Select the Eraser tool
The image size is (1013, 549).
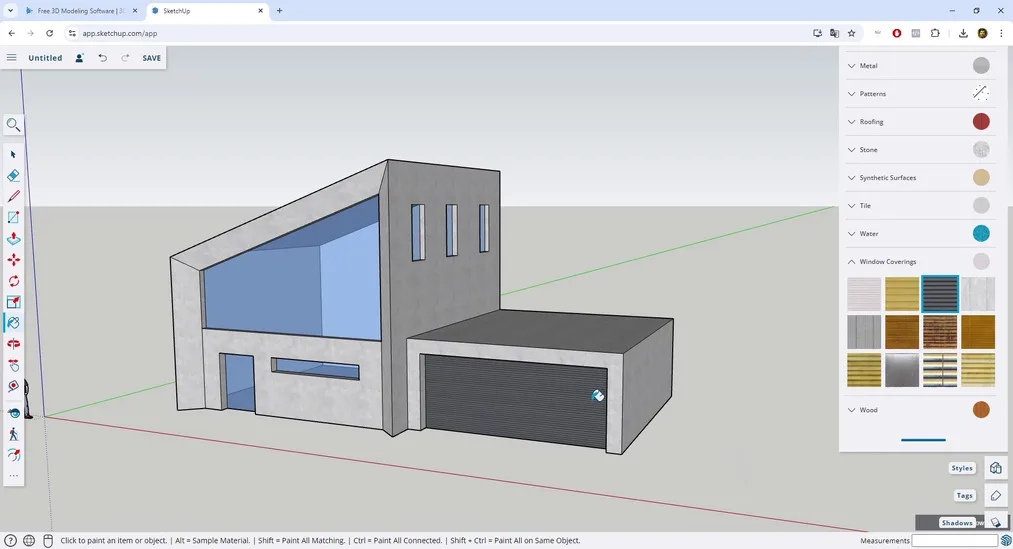pos(13,175)
